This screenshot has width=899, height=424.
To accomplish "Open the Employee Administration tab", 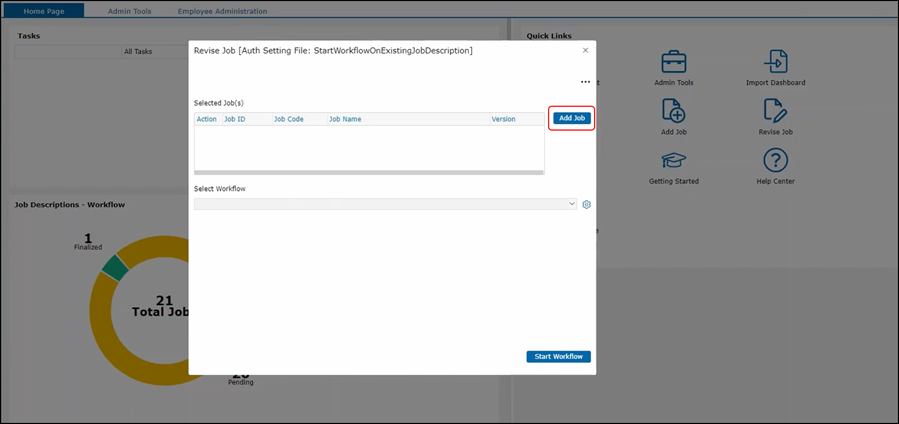I will (x=222, y=11).
